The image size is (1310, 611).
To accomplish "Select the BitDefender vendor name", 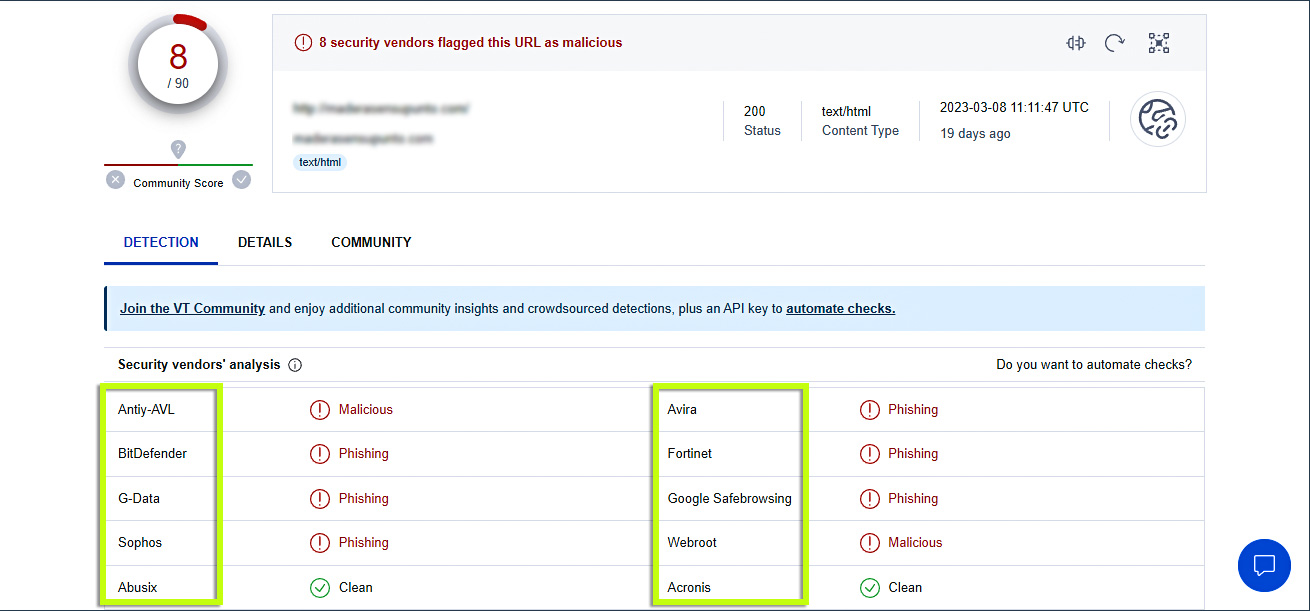I will click(152, 453).
